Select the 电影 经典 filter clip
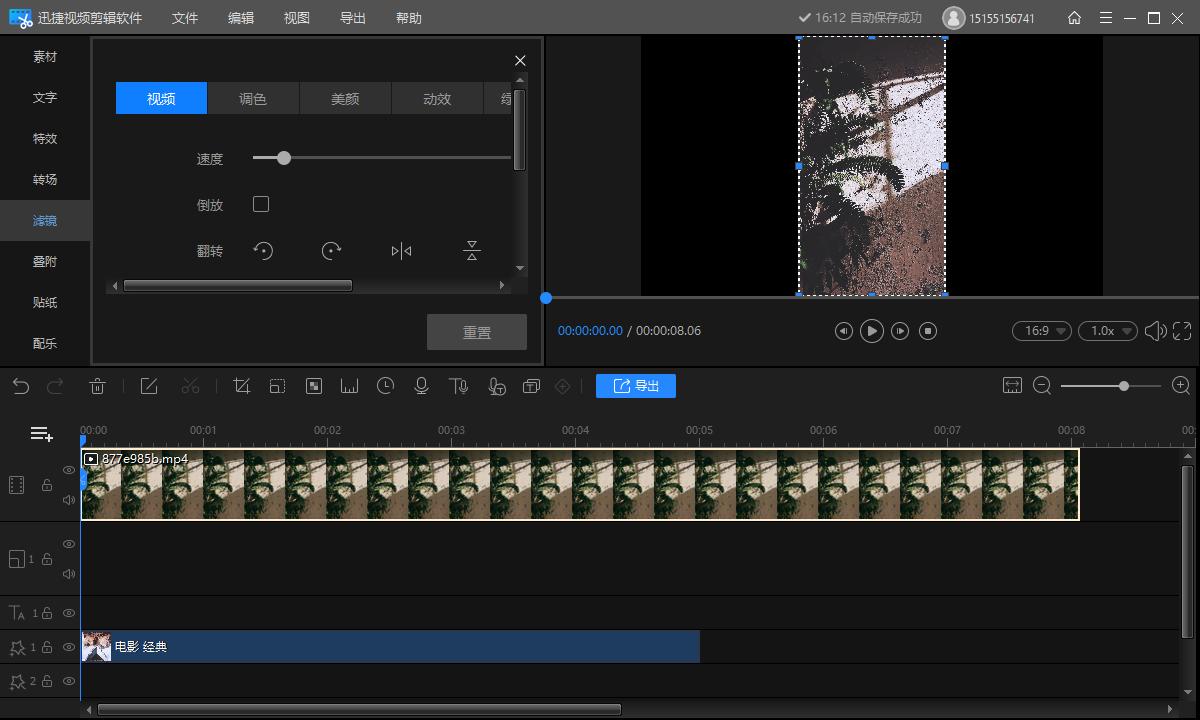1200x720 pixels. coord(390,647)
